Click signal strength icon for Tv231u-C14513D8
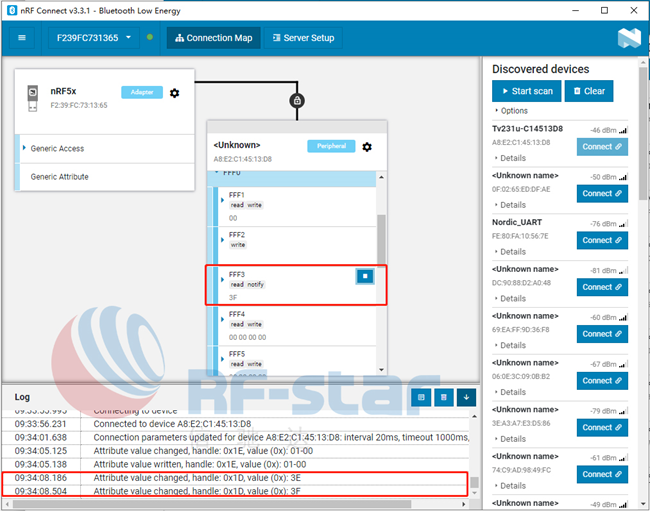This screenshot has width=650, height=511. point(623,131)
